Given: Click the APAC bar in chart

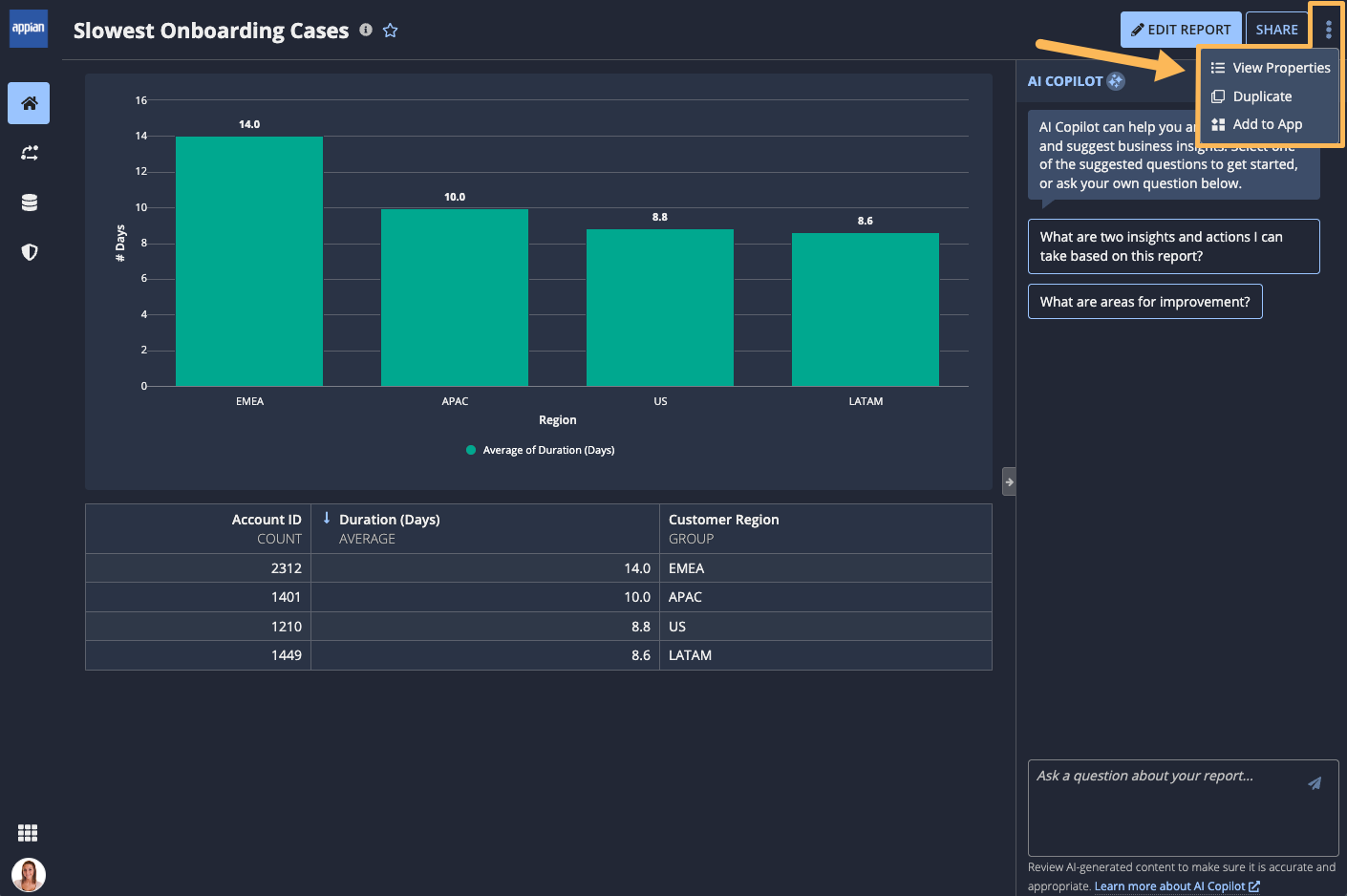Looking at the screenshot, I should (455, 297).
